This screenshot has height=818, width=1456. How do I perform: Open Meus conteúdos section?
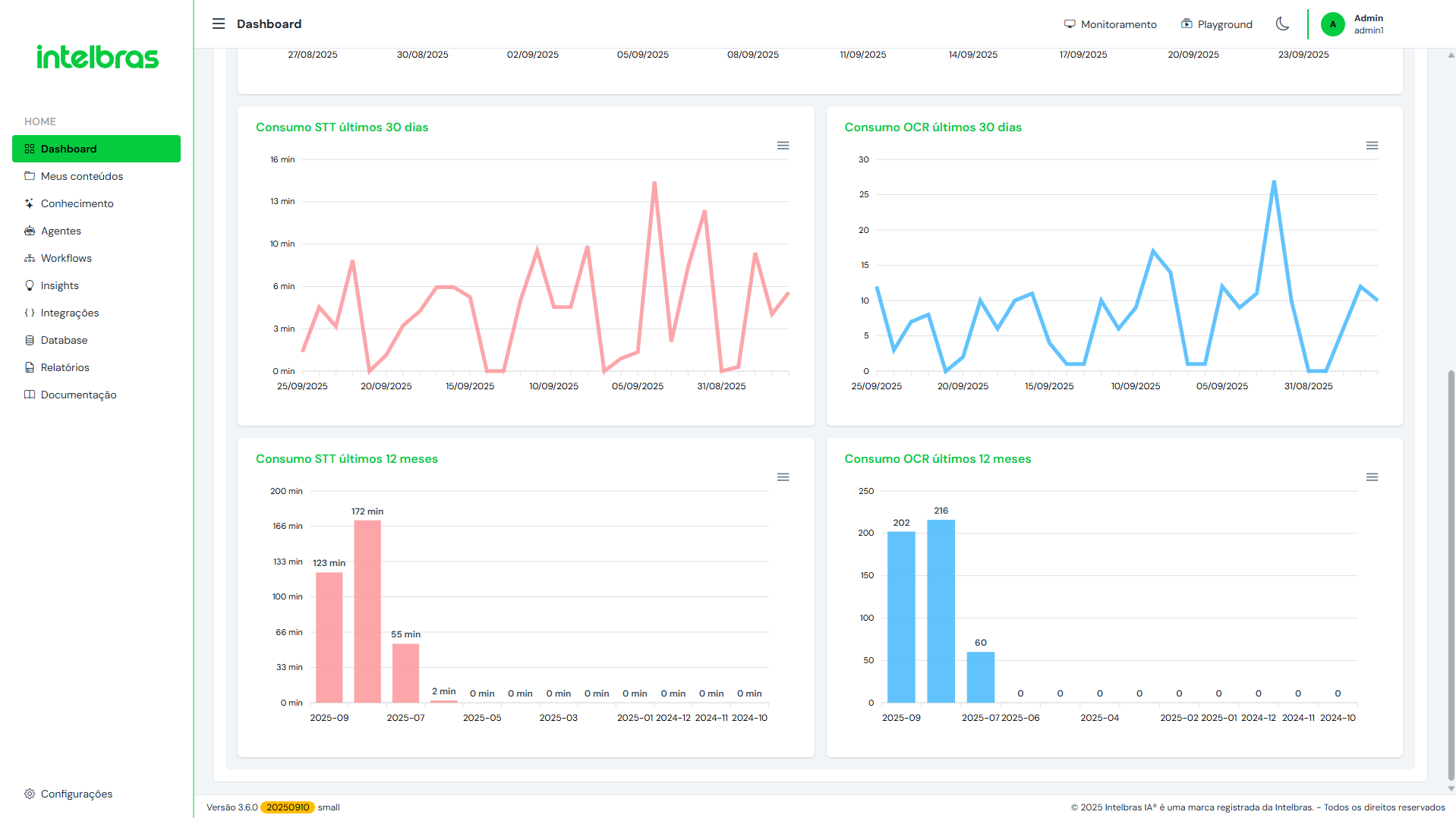(x=96, y=176)
